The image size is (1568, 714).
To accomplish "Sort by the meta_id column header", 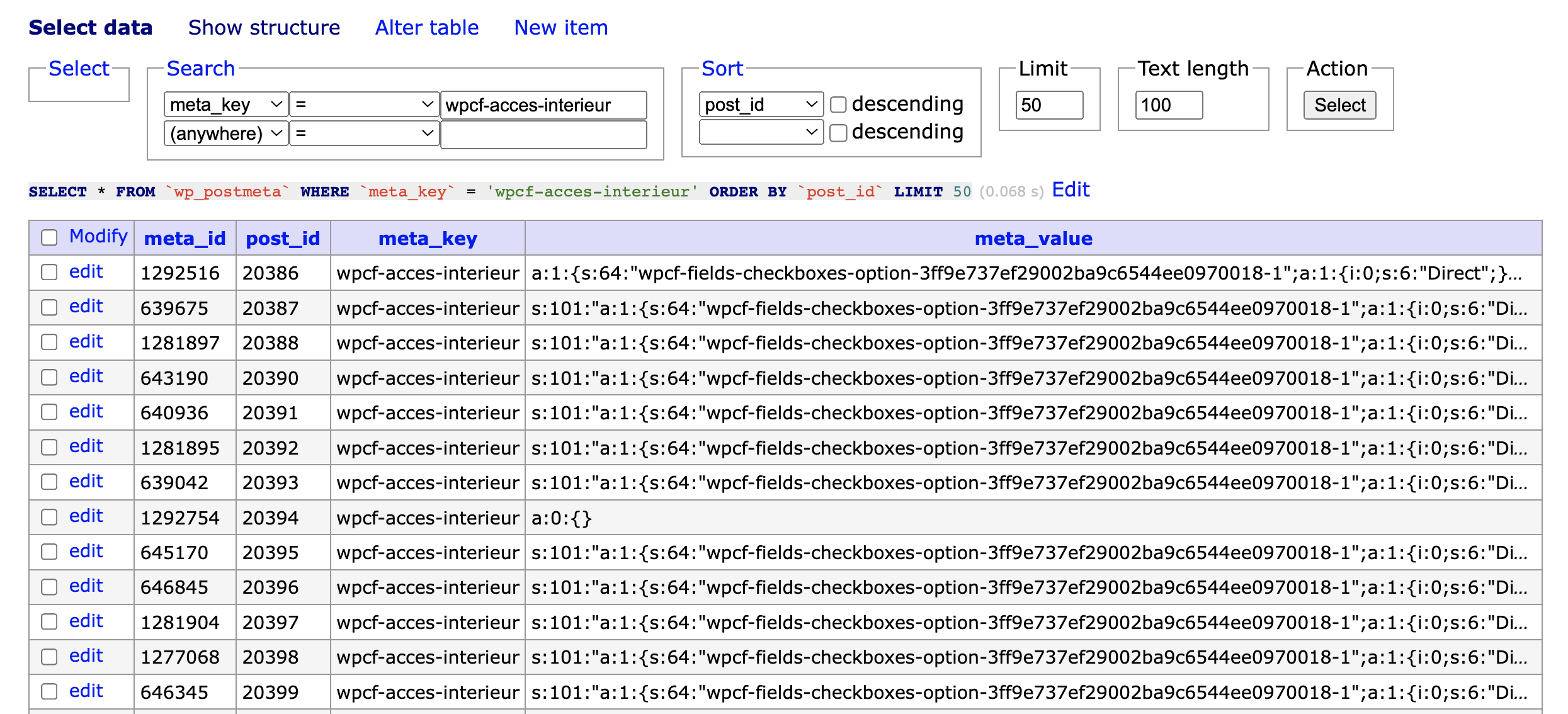I will coord(185,239).
